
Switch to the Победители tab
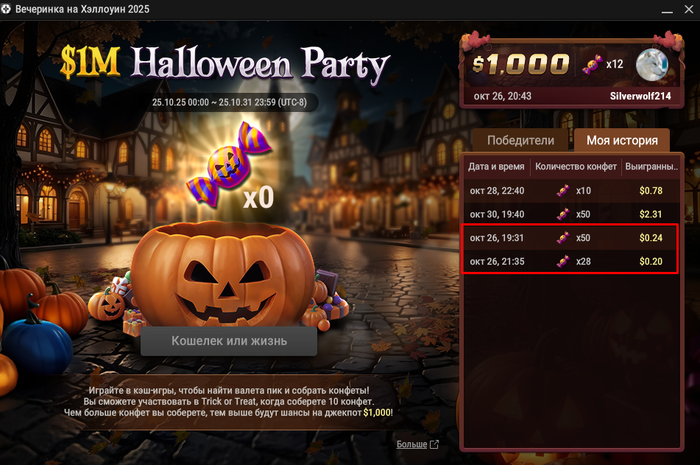(521, 141)
